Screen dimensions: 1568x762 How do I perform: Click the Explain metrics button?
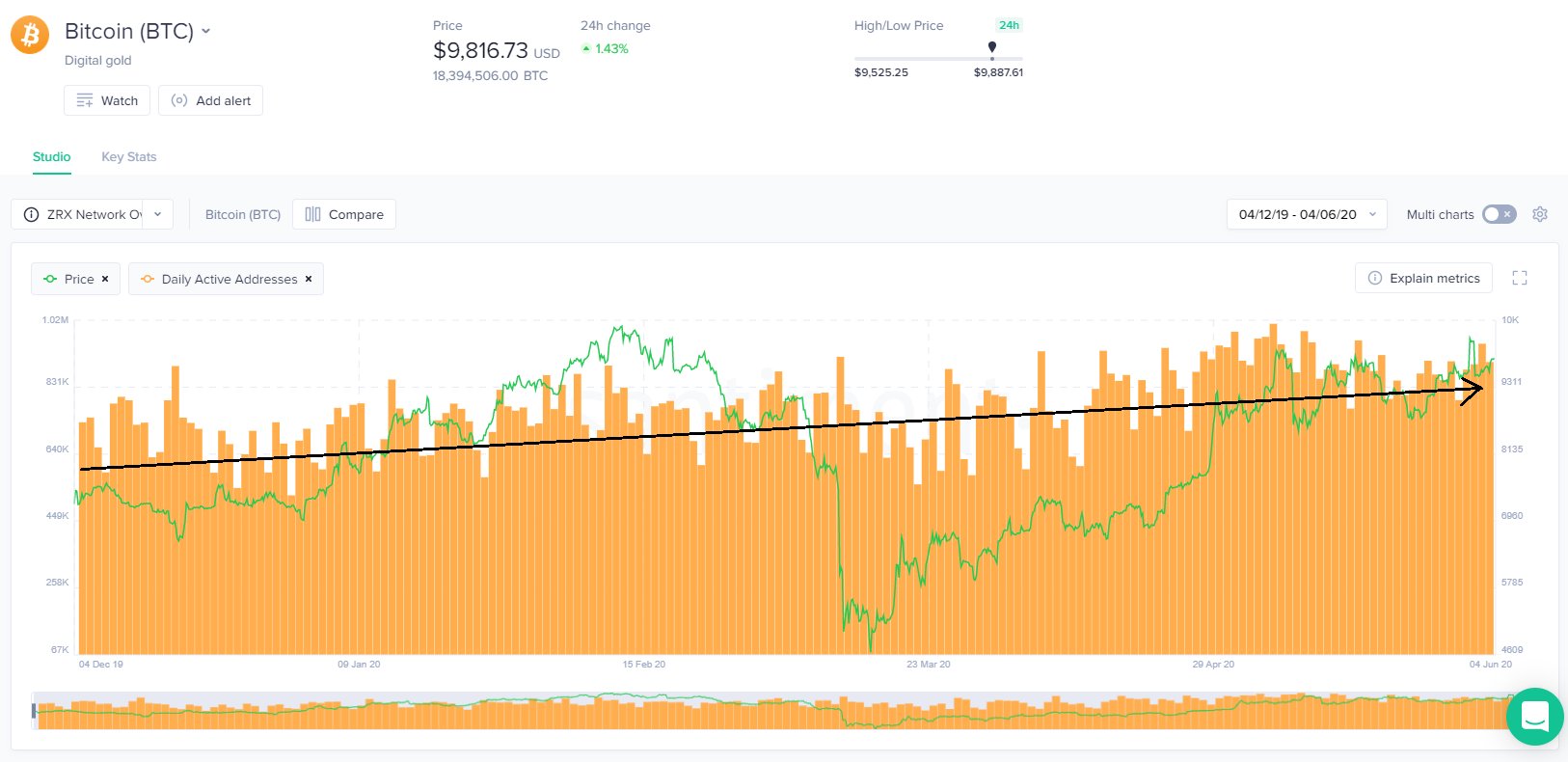[1423, 278]
